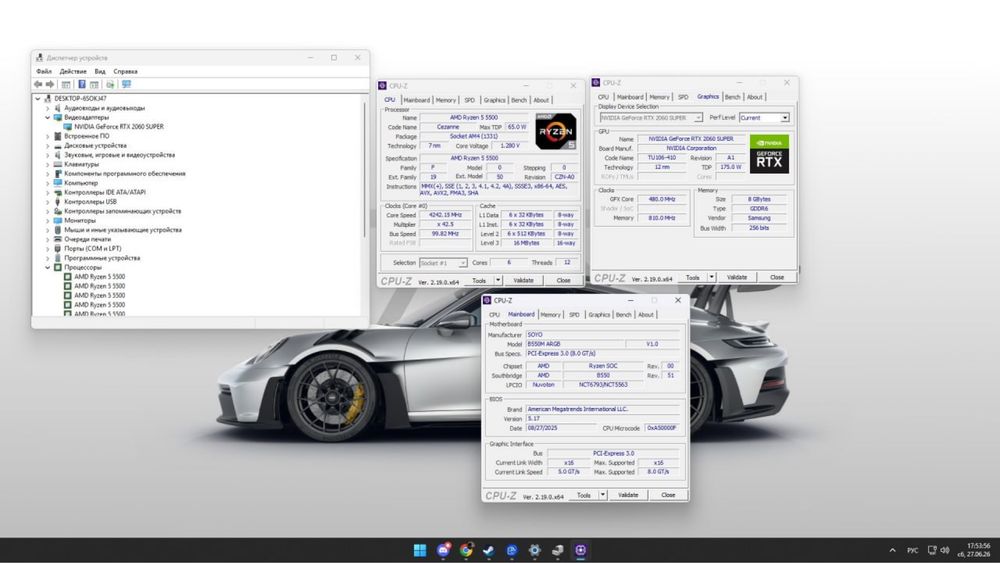
Task: Click the B550M ARGB model field
Action: click(576, 344)
